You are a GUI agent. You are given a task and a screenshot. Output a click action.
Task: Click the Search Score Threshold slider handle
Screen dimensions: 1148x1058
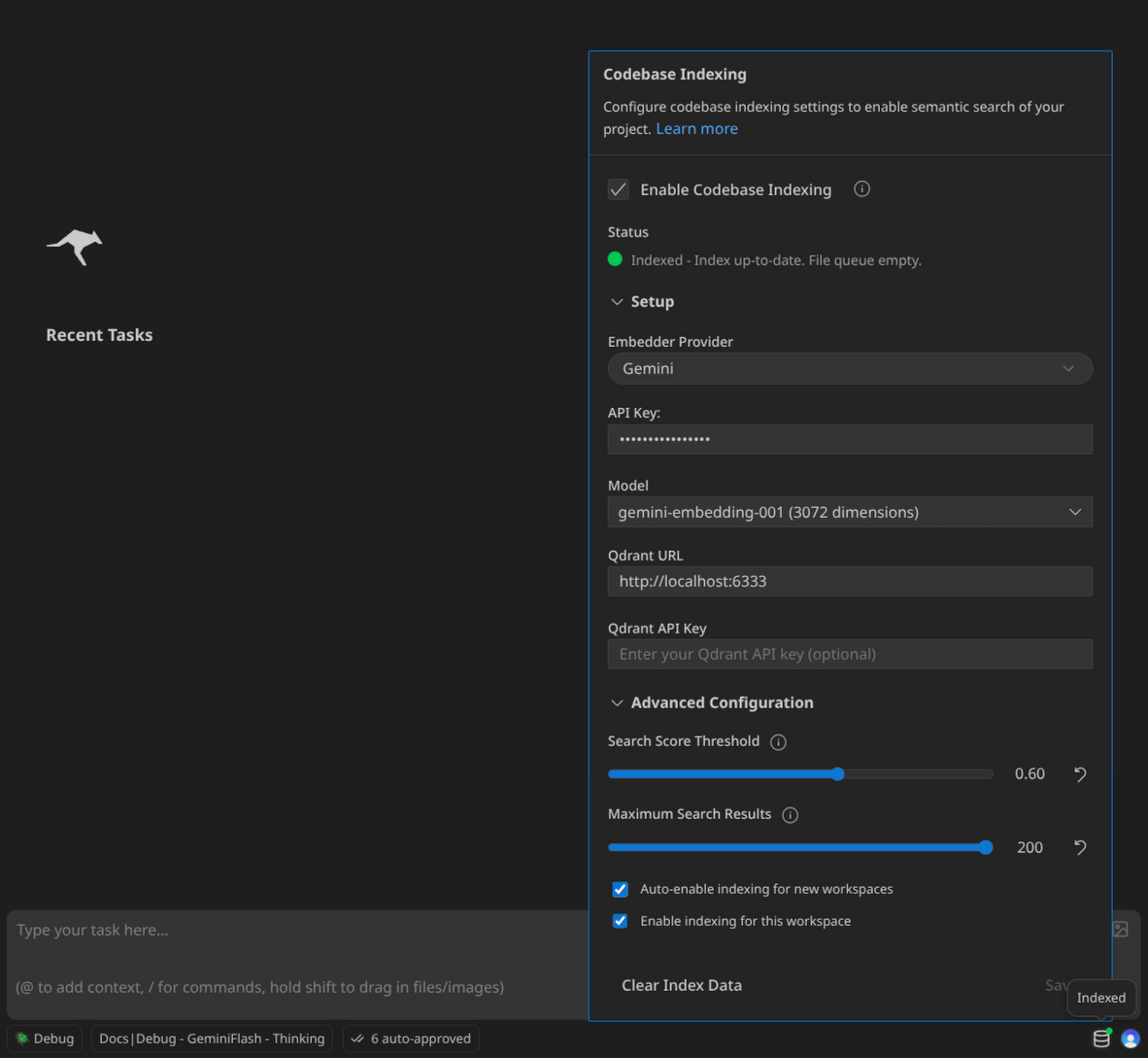[x=838, y=774]
